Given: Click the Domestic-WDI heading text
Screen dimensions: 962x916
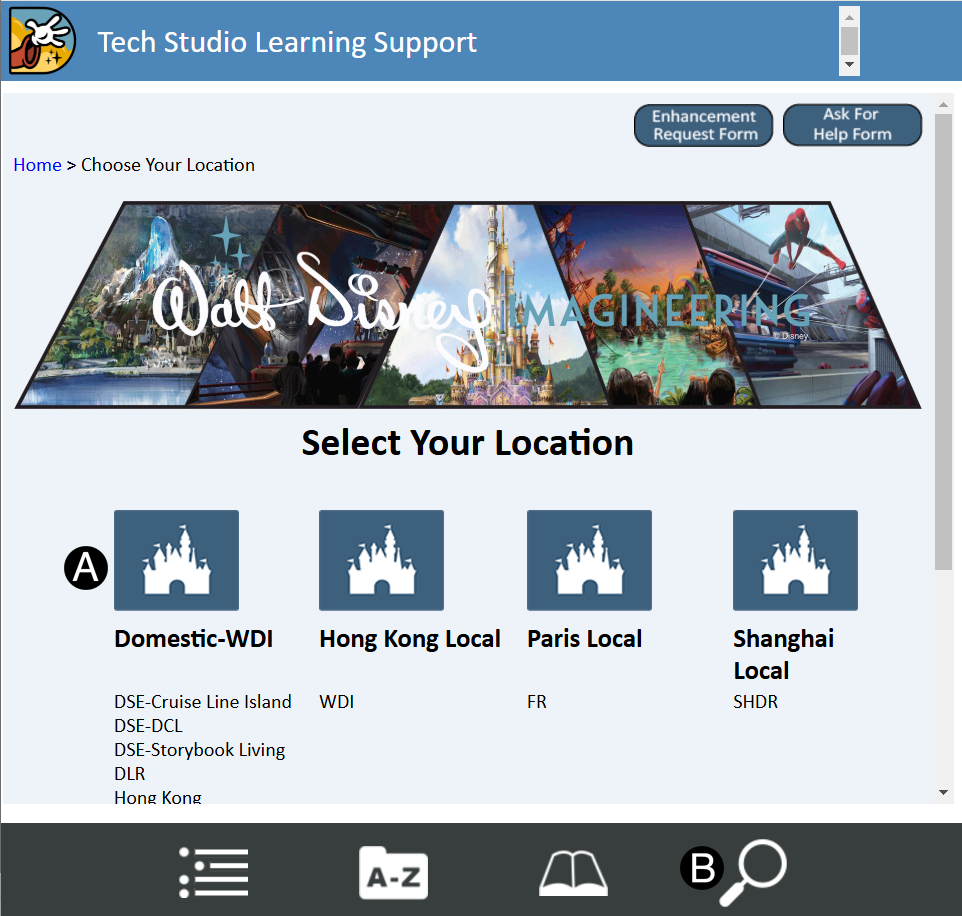Looking at the screenshot, I should click(193, 639).
